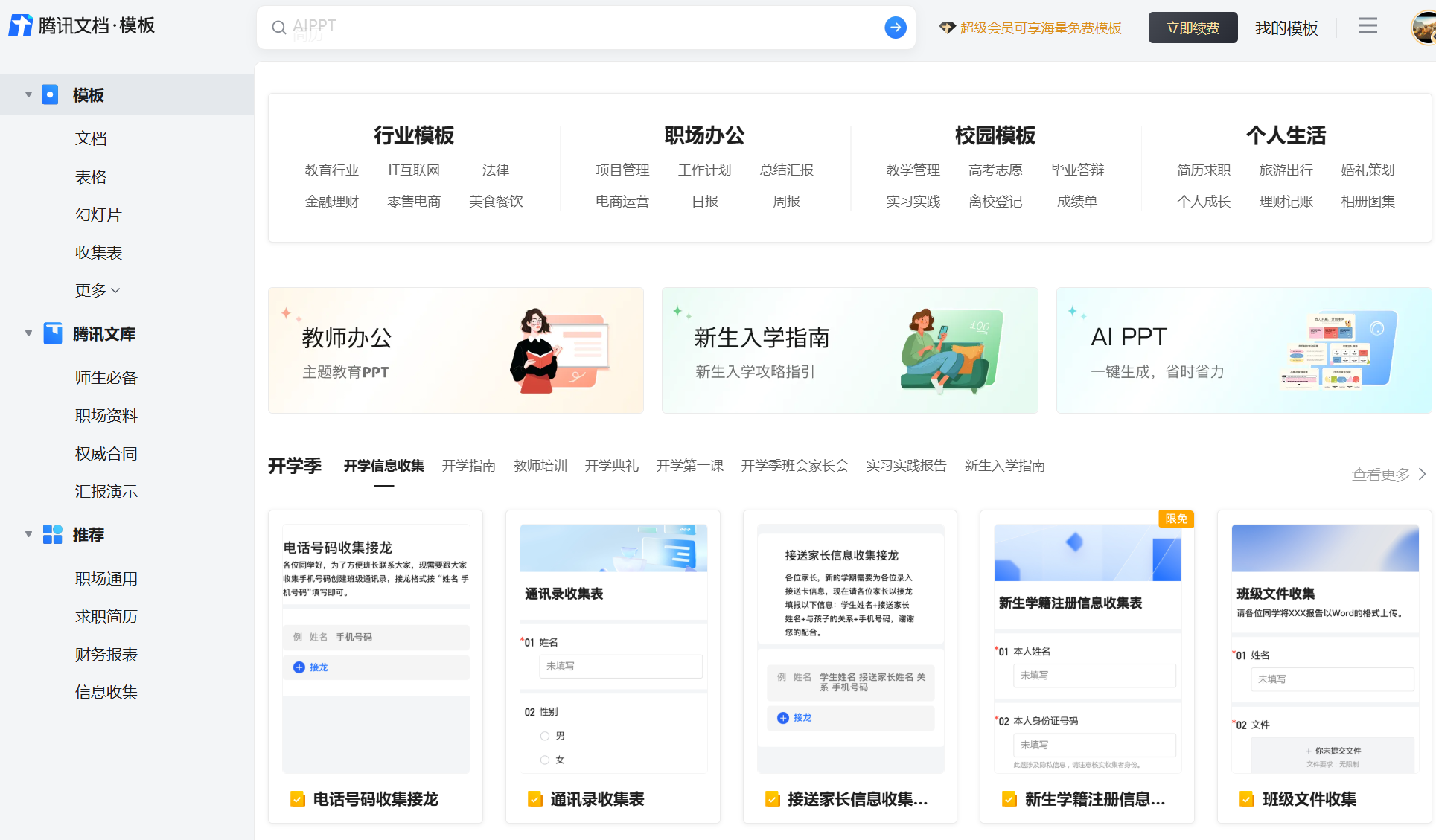Click form icon beside 电话号码收集接龙

coord(298,799)
